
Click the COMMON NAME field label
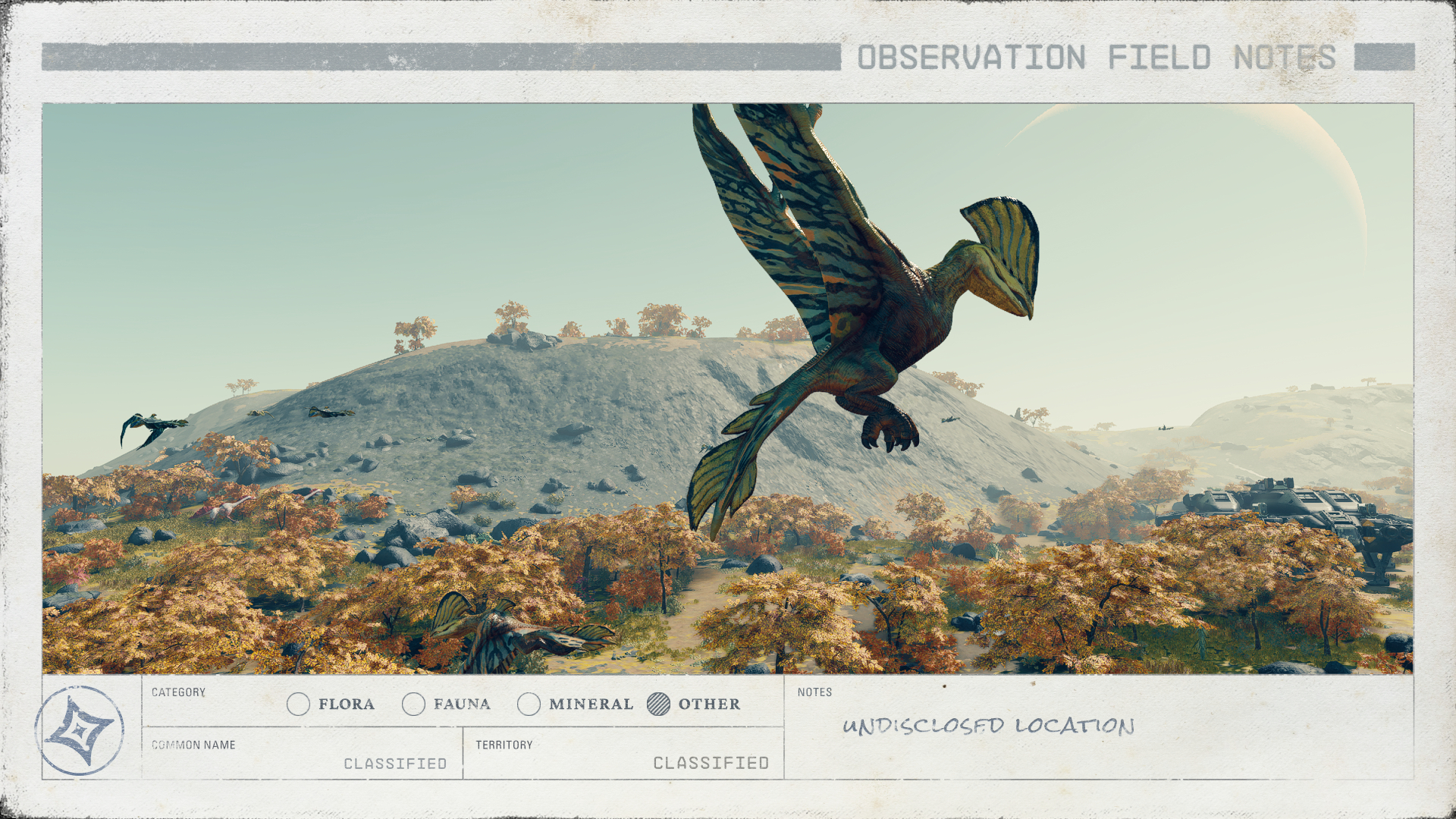point(193,745)
